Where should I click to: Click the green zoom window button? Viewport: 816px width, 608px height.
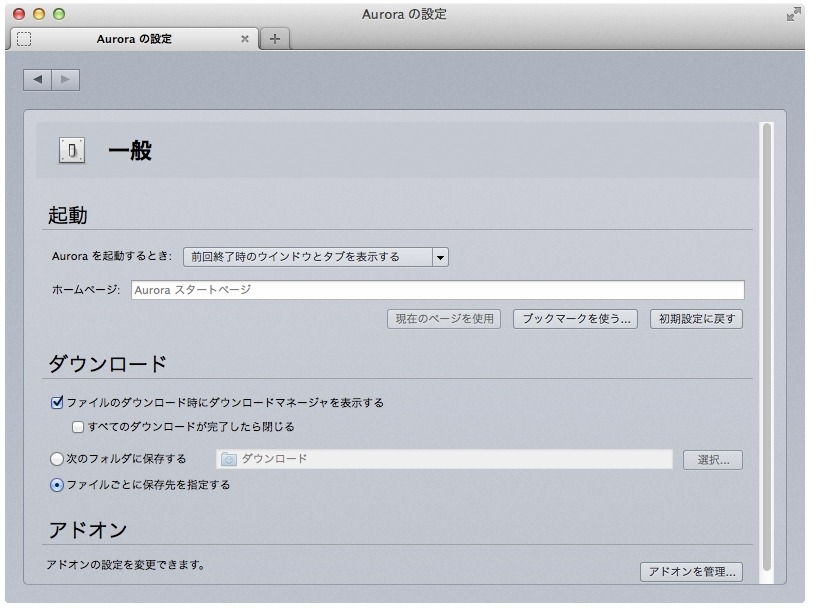coord(59,14)
